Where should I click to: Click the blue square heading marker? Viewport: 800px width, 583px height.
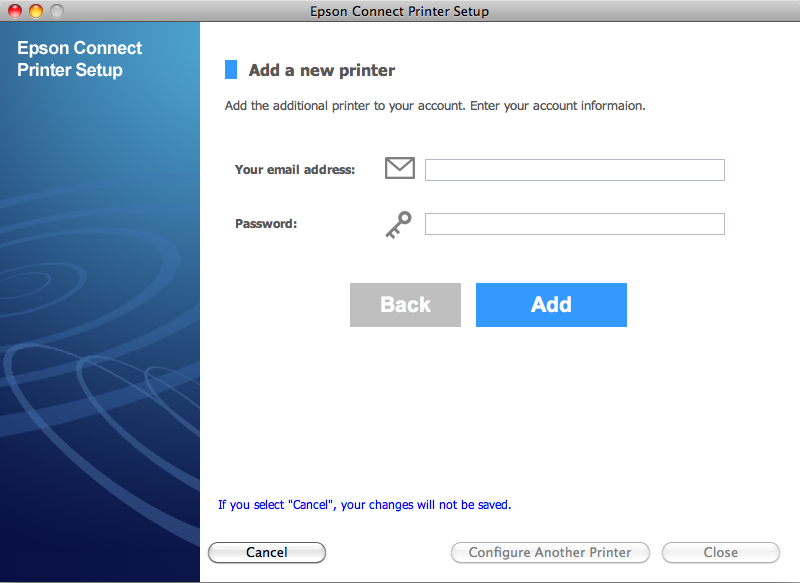tap(231, 70)
